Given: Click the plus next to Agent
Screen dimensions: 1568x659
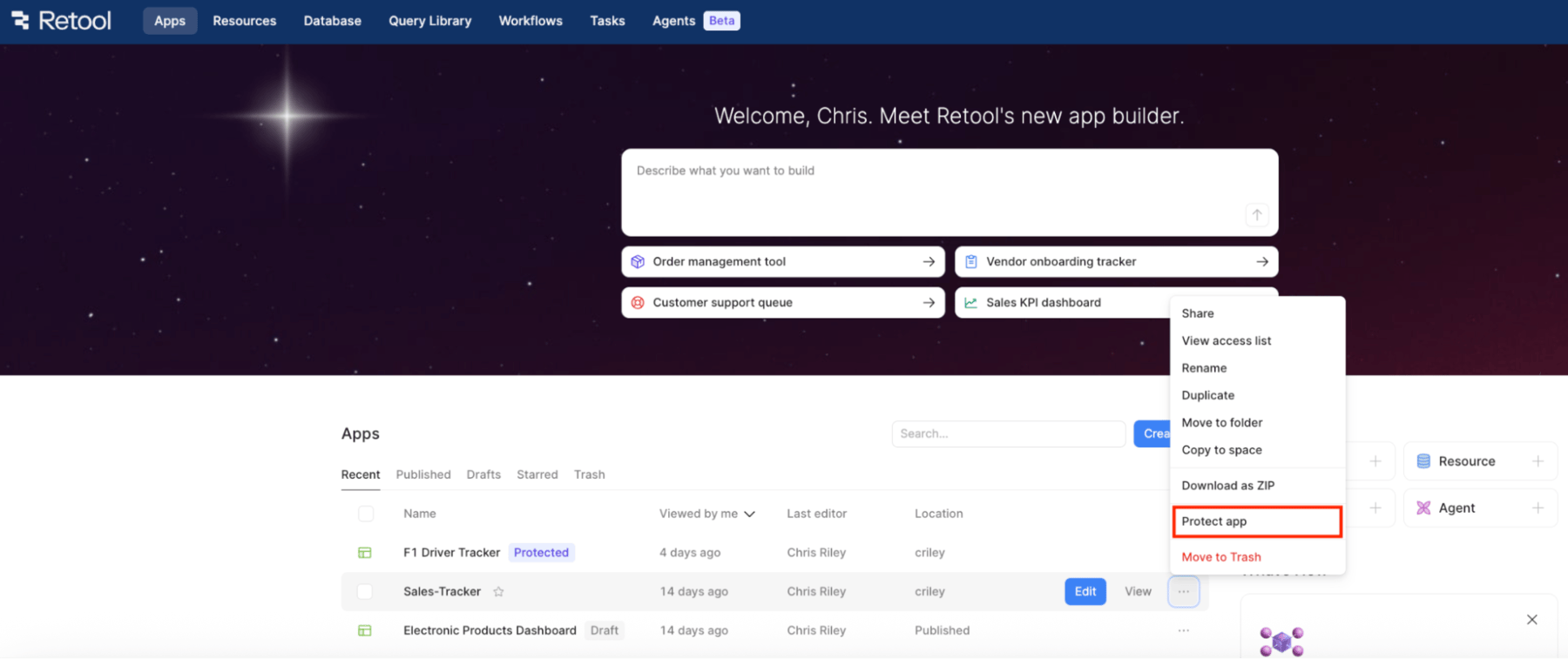Looking at the screenshot, I should [1538, 508].
